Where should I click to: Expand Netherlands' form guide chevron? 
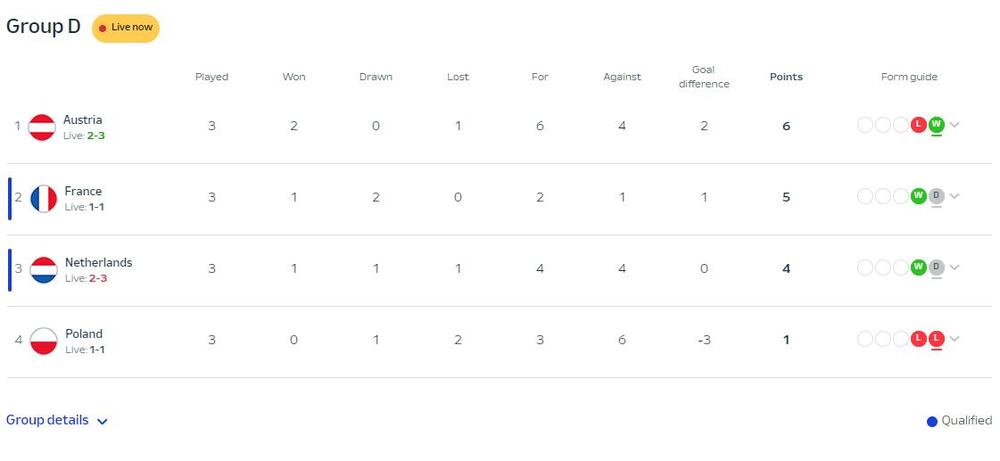click(954, 268)
